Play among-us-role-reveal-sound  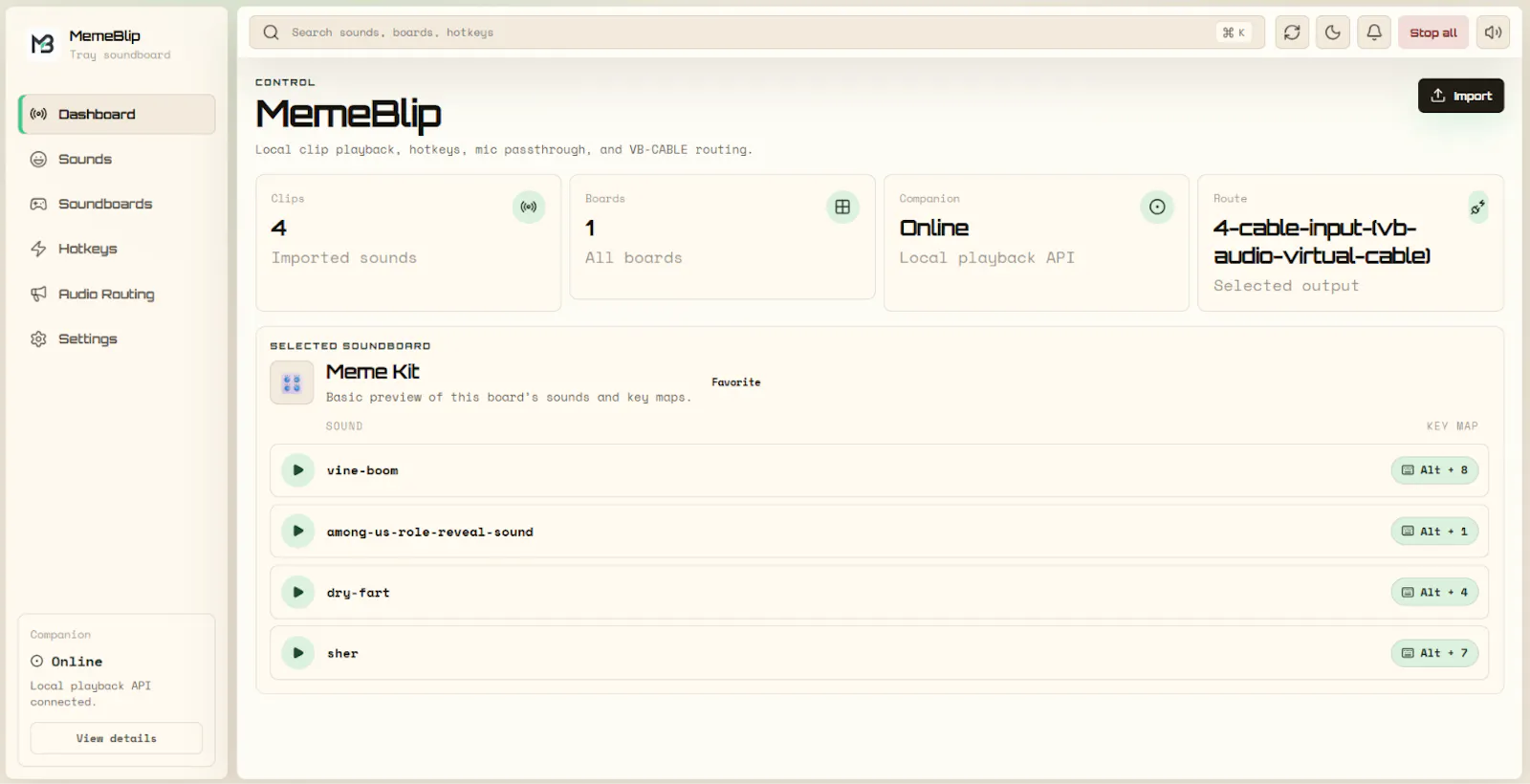coord(298,532)
